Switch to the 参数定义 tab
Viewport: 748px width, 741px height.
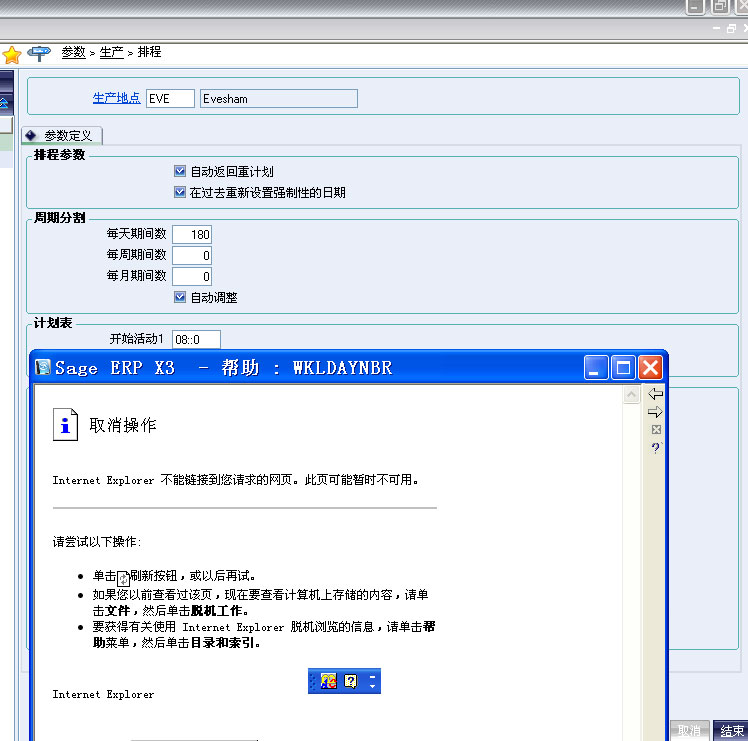(x=62, y=136)
